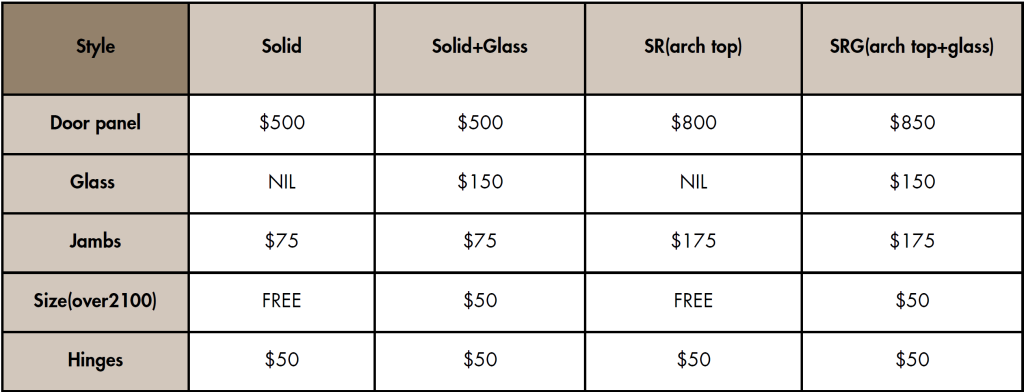Click the Style header cell
Image resolution: width=1024 pixels, height=392 pixels.
point(95,47)
